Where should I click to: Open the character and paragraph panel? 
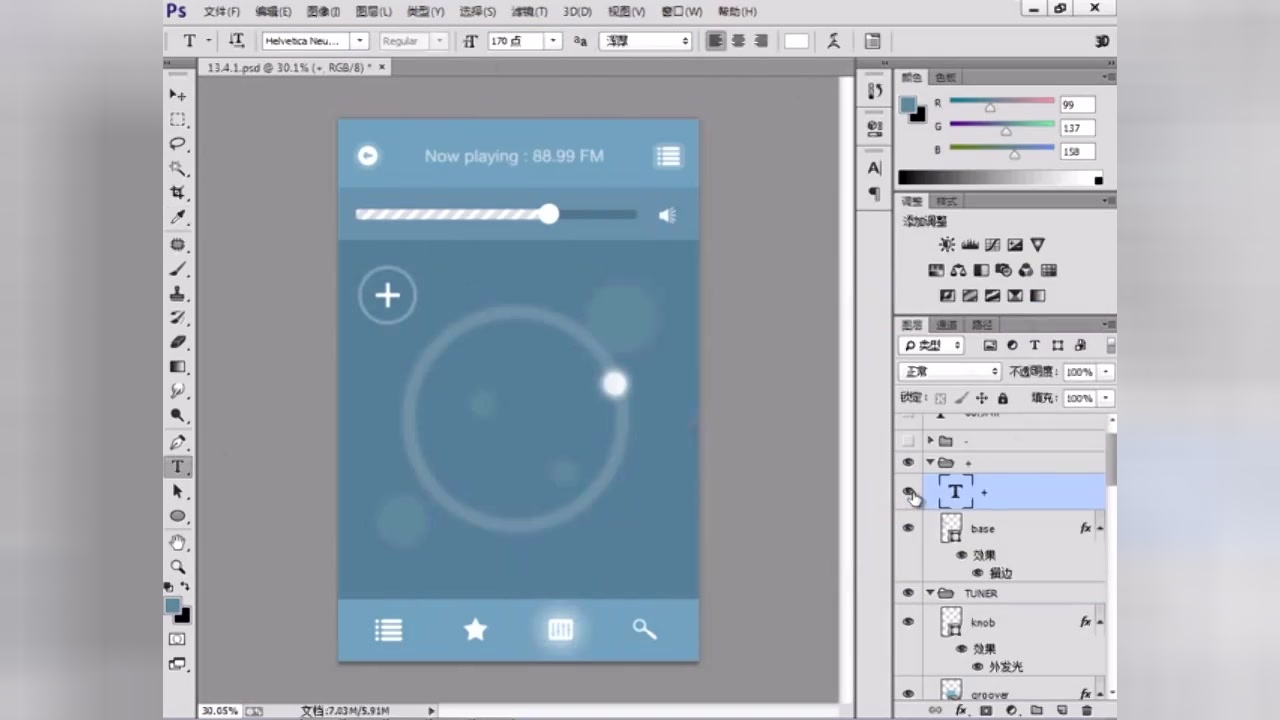tap(872, 41)
